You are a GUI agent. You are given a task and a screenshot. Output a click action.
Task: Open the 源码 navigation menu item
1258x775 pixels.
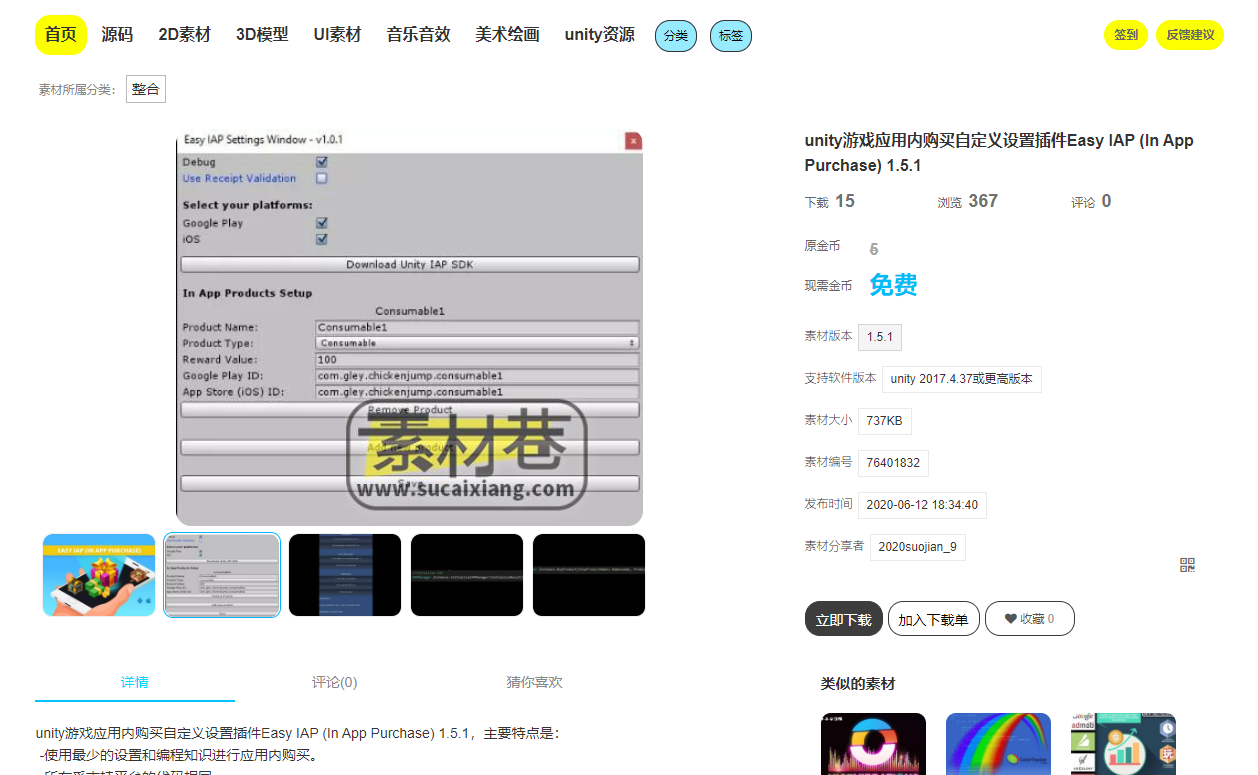117,35
